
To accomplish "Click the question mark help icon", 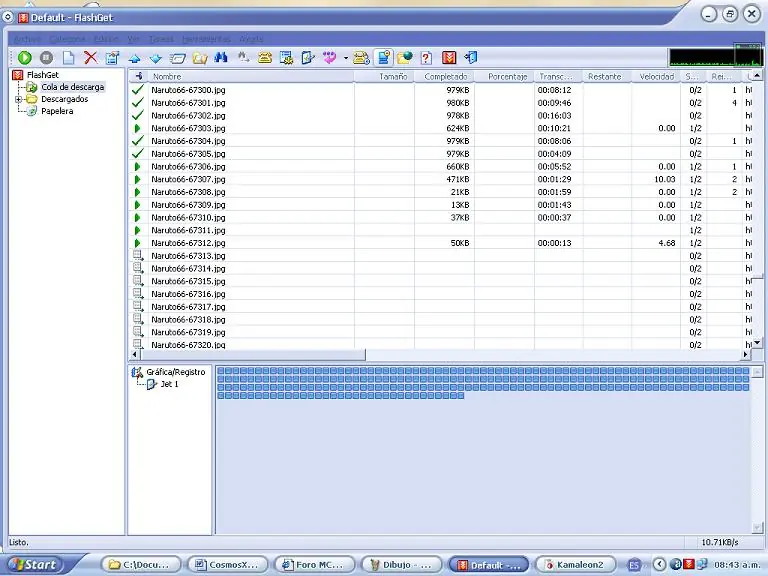I will coord(426,58).
